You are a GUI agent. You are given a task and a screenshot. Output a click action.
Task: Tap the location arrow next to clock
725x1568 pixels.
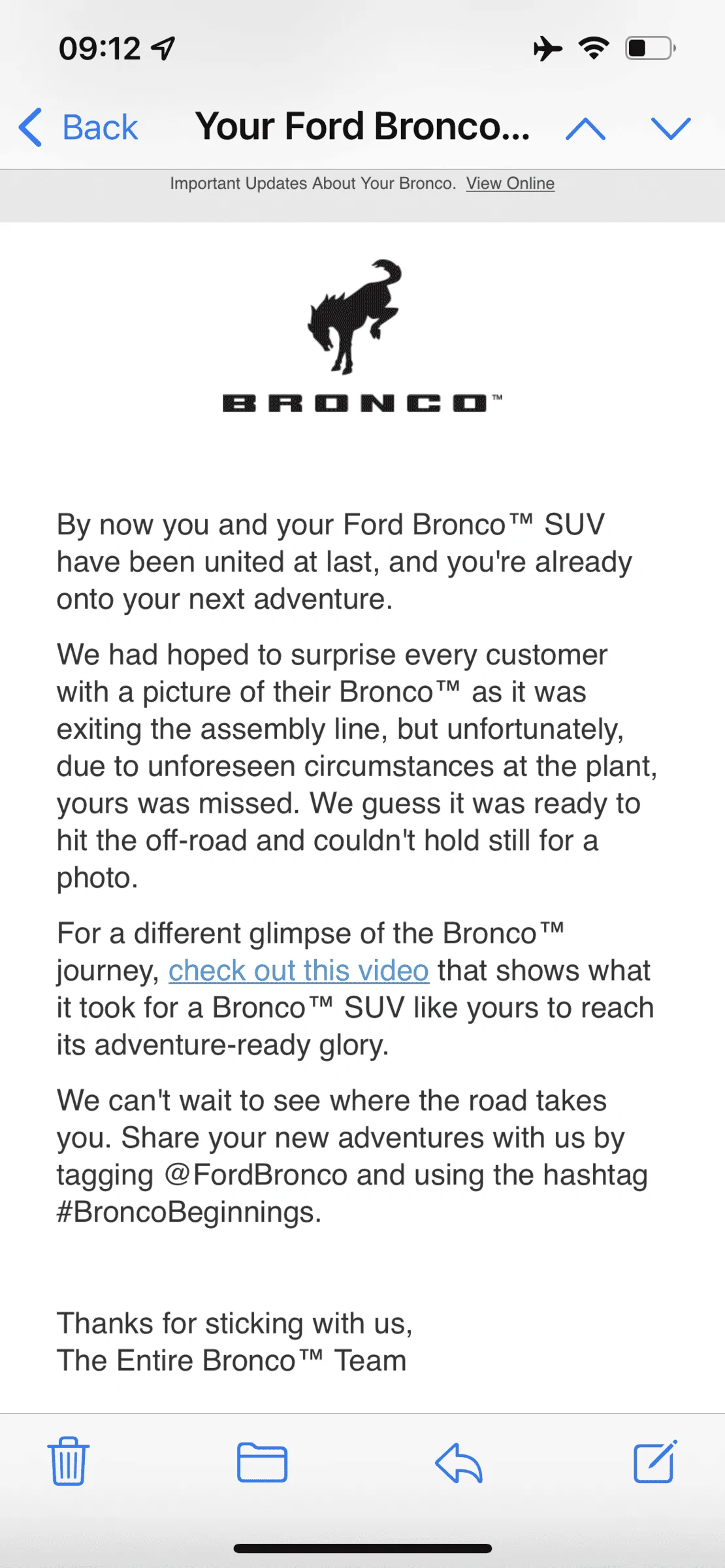coord(163,48)
